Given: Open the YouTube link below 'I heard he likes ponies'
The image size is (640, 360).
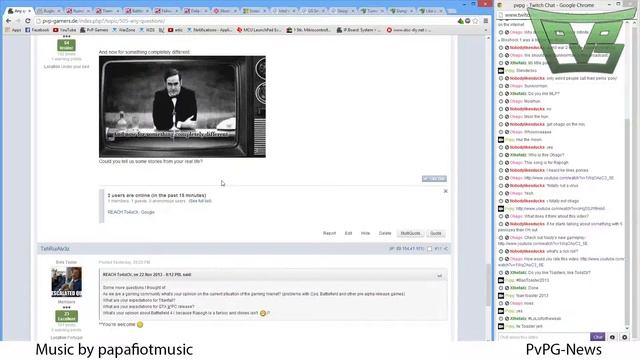Looking at the screenshot, I should pyautogui.click(x=569, y=178).
